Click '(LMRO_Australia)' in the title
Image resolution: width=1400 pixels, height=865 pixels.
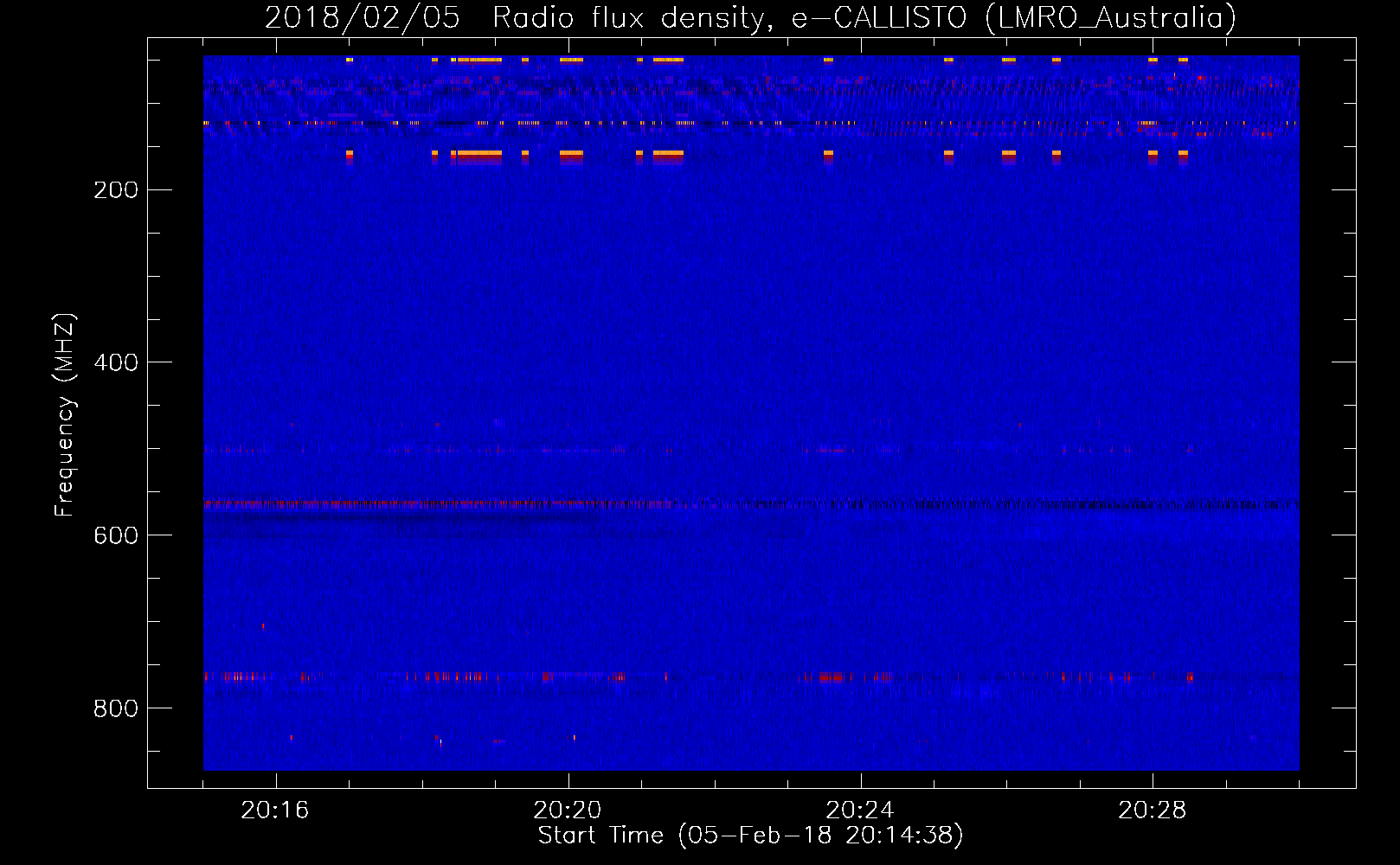[1110, 18]
